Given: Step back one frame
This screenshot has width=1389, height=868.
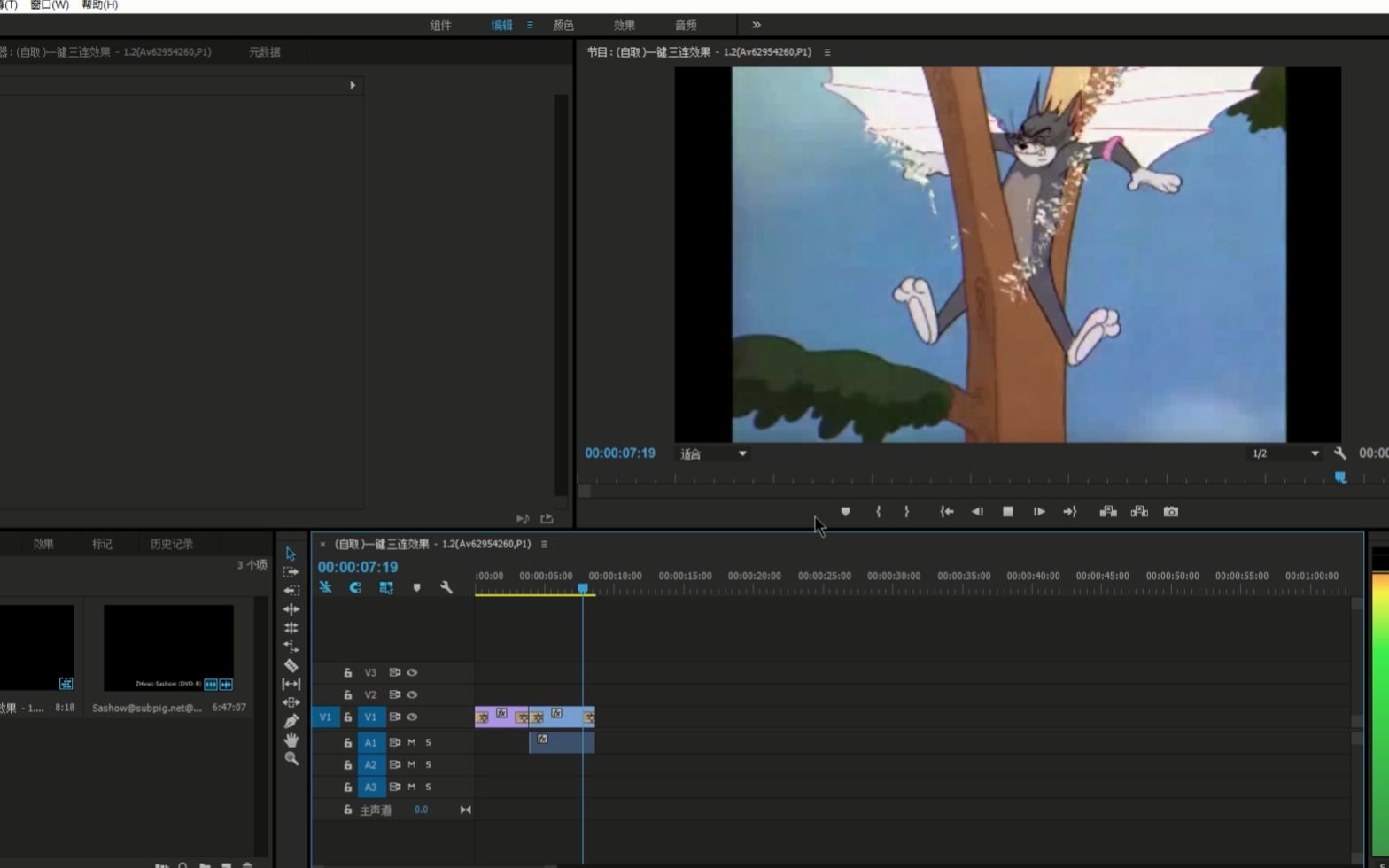Looking at the screenshot, I should point(977,512).
